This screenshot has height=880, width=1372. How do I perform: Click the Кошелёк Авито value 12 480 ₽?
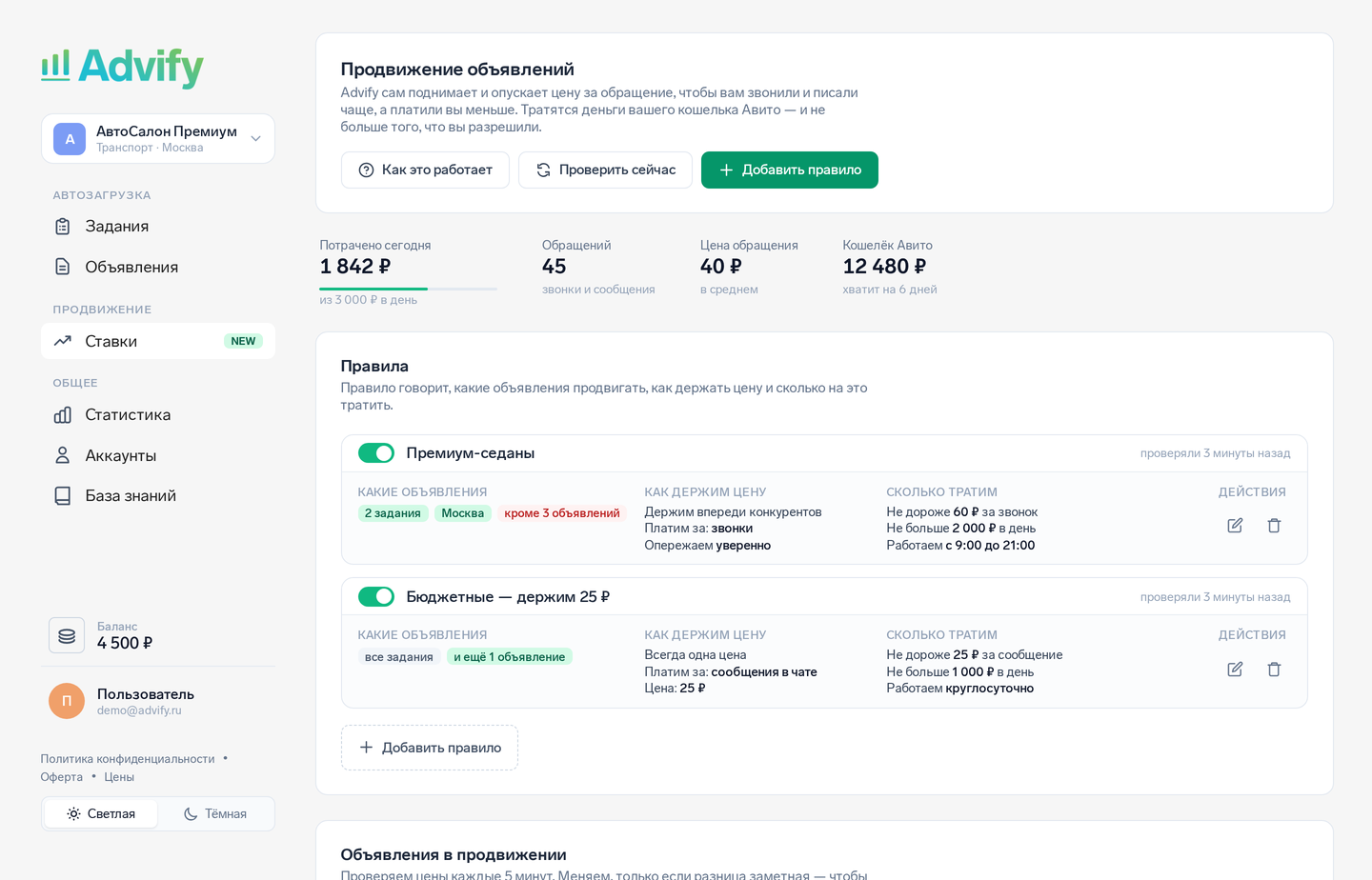click(x=884, y=267)
